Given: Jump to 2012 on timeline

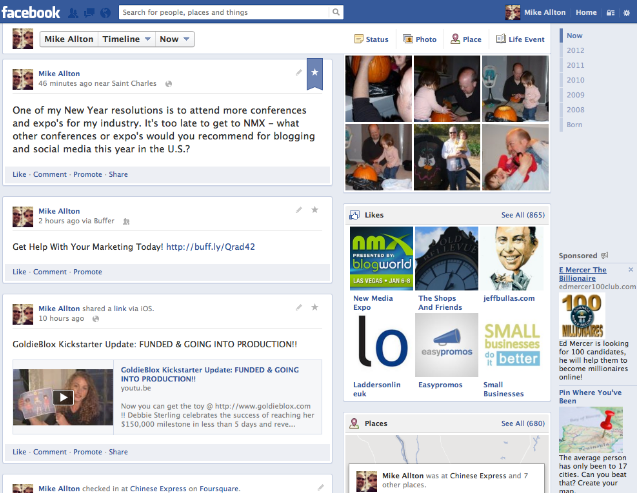Looking at the screenshot, I should tap(575, 50).
